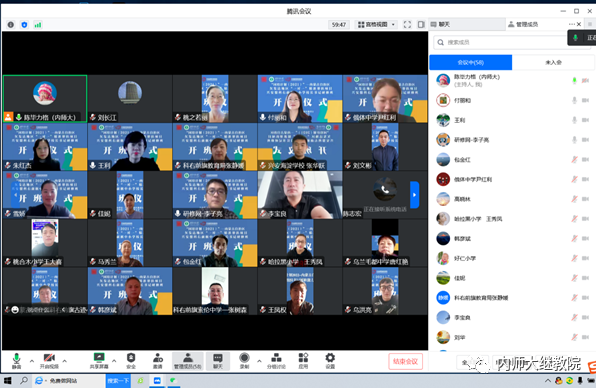This screenshot has height=390, width=599.
Task: Start recording with 录制 icon
Action: tap(244, 361)
